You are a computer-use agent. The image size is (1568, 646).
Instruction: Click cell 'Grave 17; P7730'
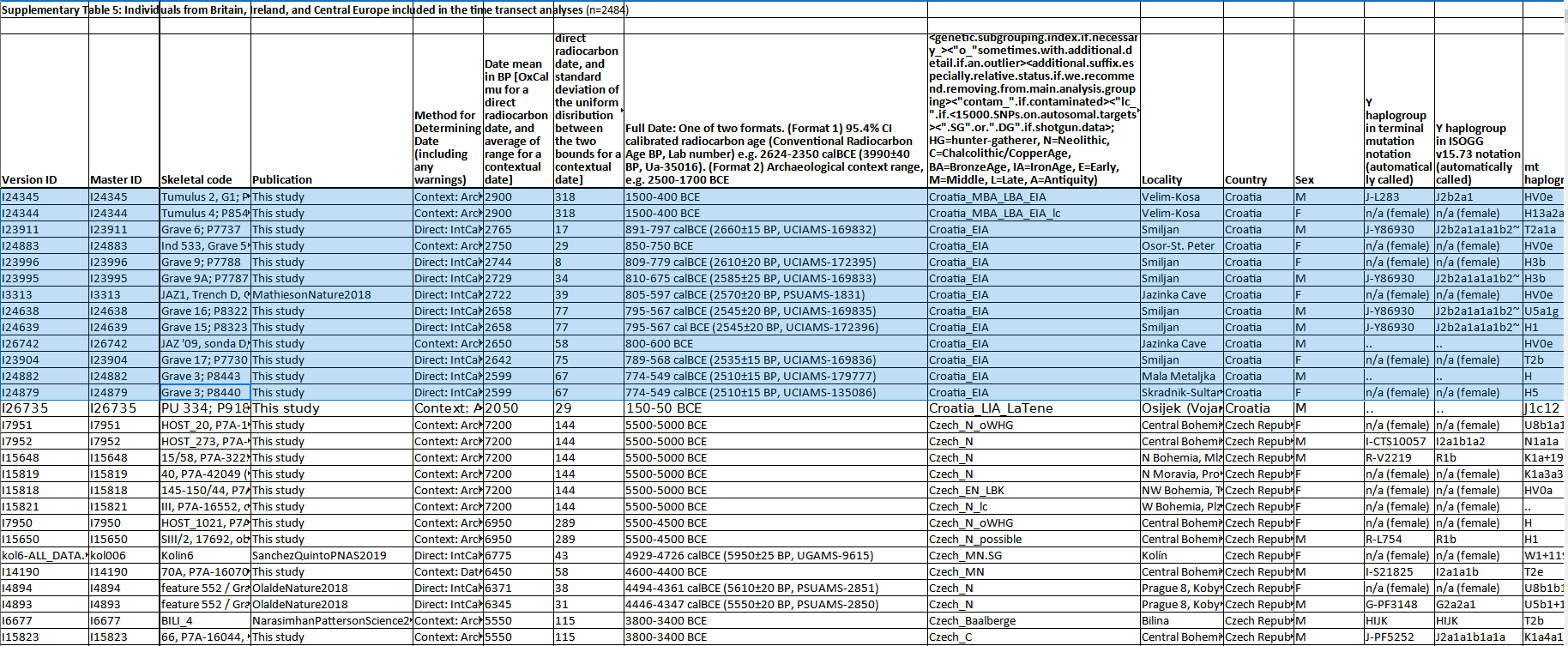pos(205,360)
